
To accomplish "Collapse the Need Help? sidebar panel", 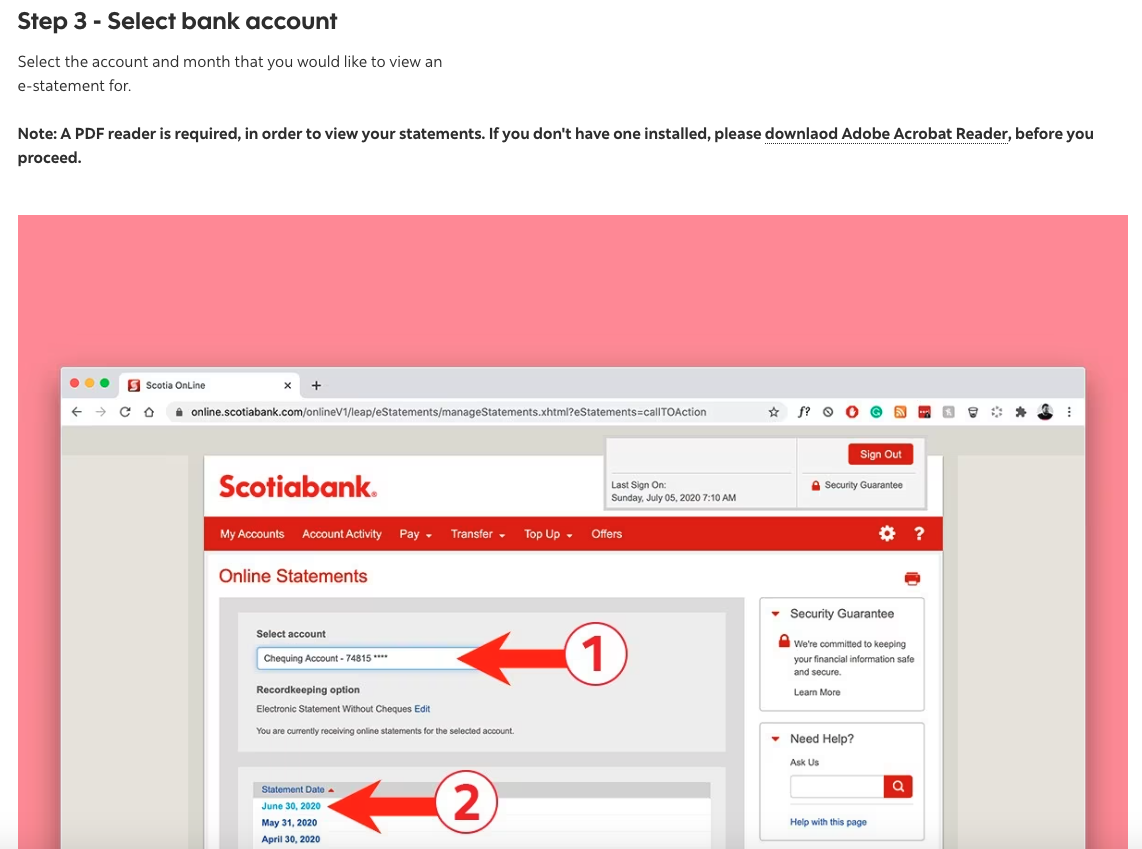I will (x=776, y=739).
